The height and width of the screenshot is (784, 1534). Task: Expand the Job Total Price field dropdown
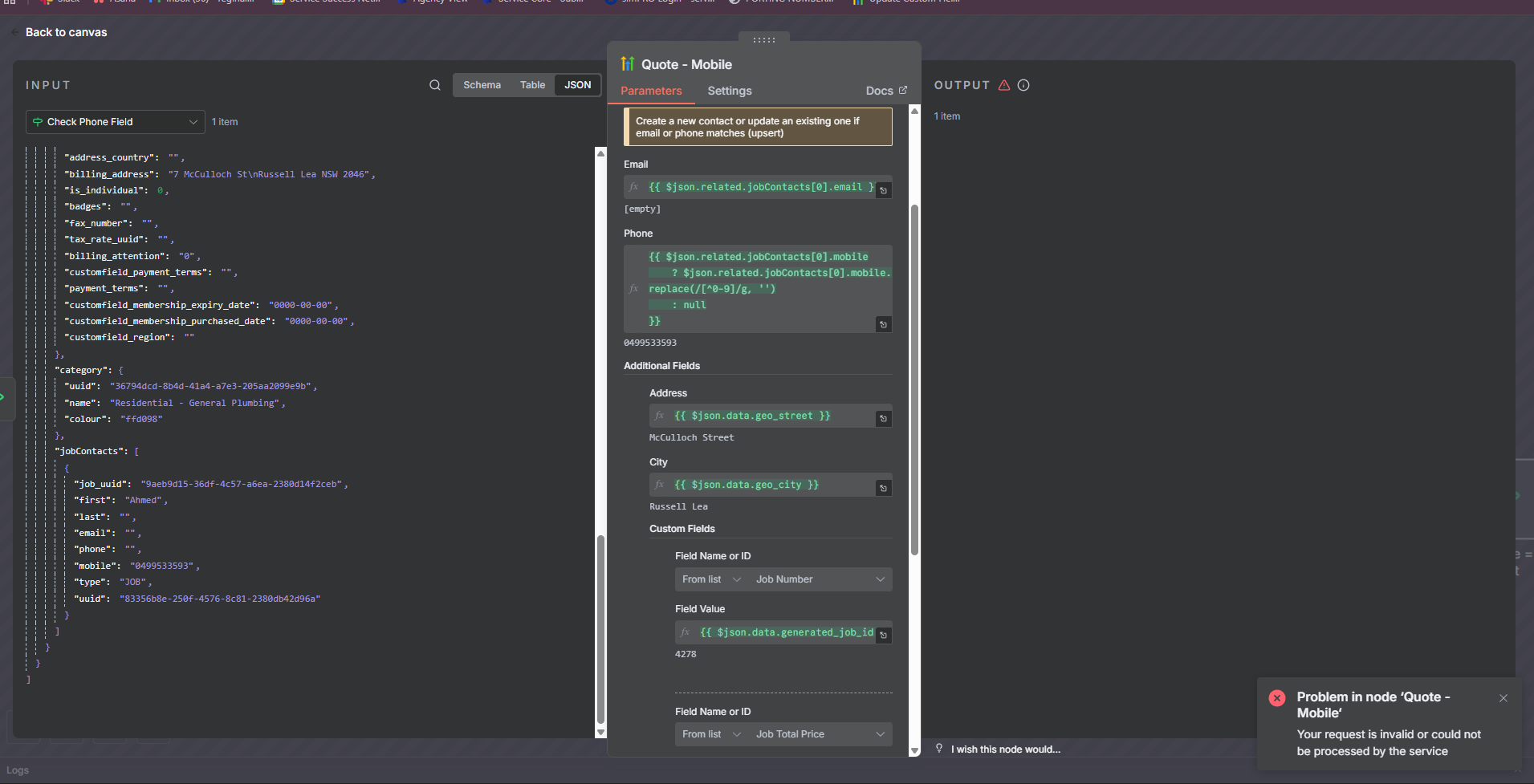(820, 734)
